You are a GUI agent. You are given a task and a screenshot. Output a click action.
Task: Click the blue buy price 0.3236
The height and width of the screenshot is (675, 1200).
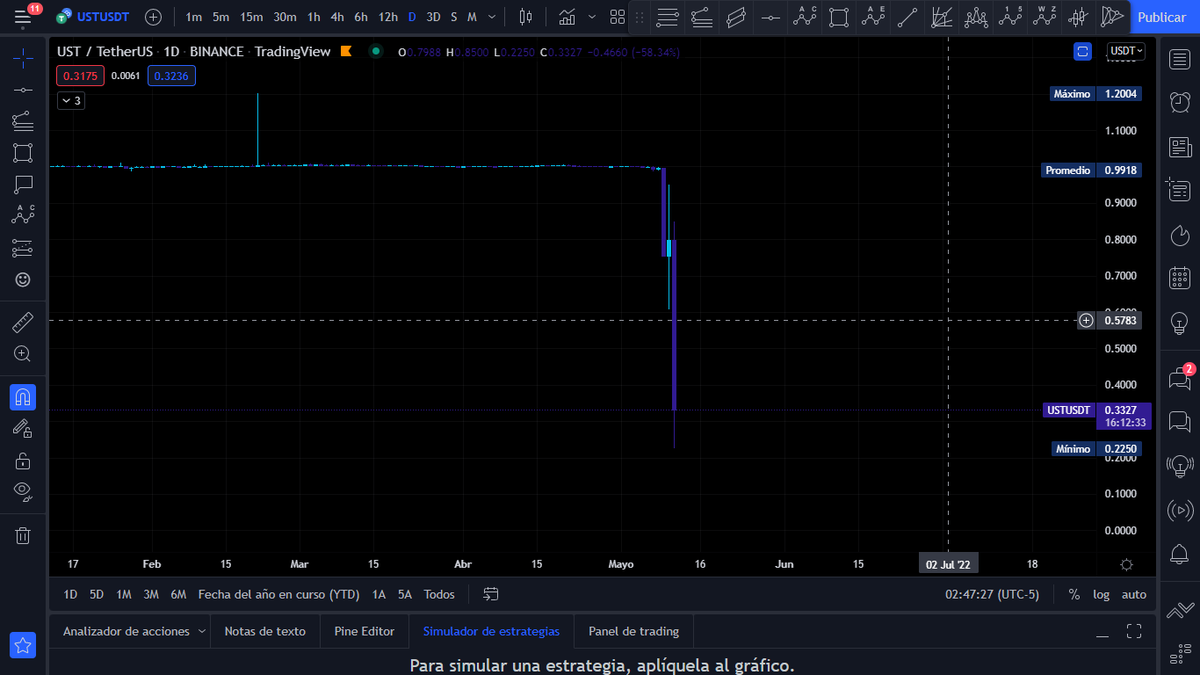pos(171,75)
